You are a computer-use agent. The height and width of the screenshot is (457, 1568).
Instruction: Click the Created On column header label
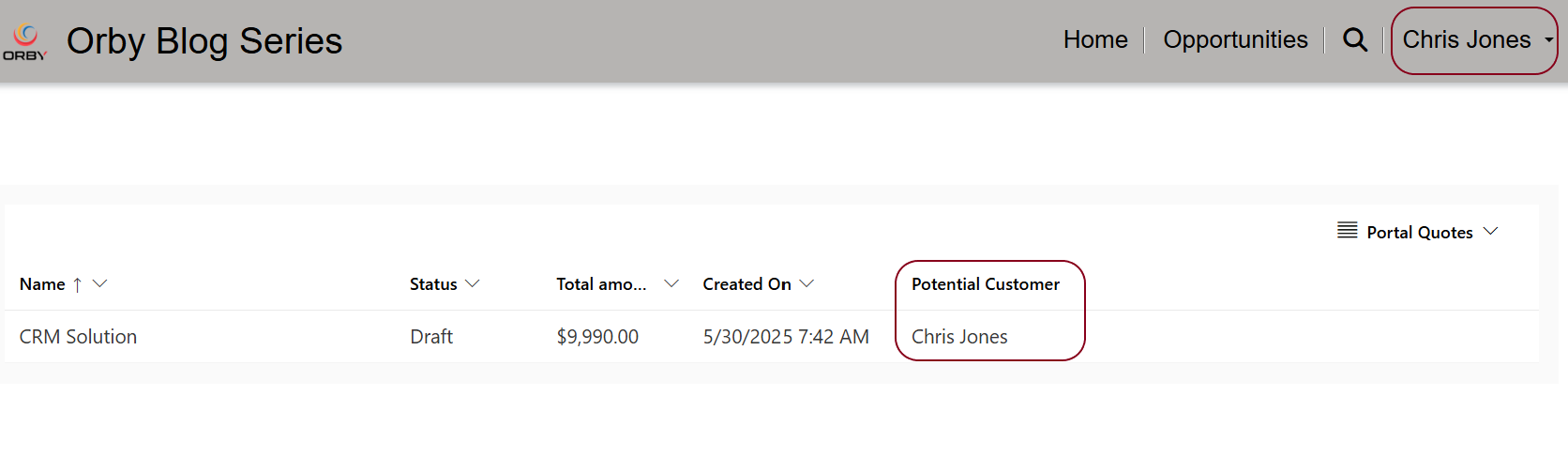[x=746, y=284]
